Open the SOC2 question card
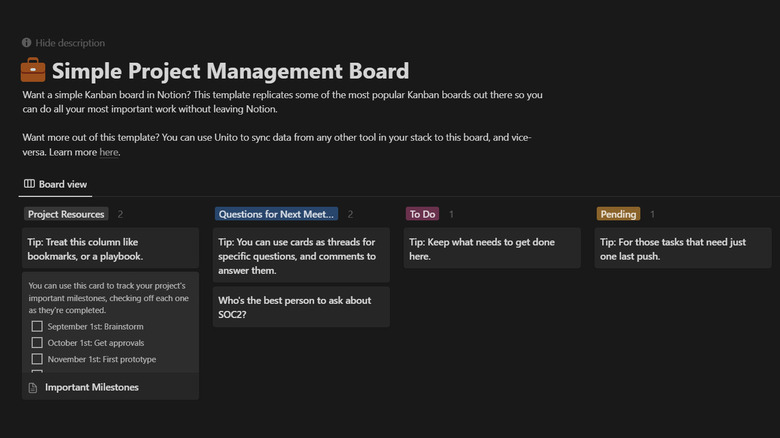The height and width of the screenshot is (438, 780). tap(301, 308)
